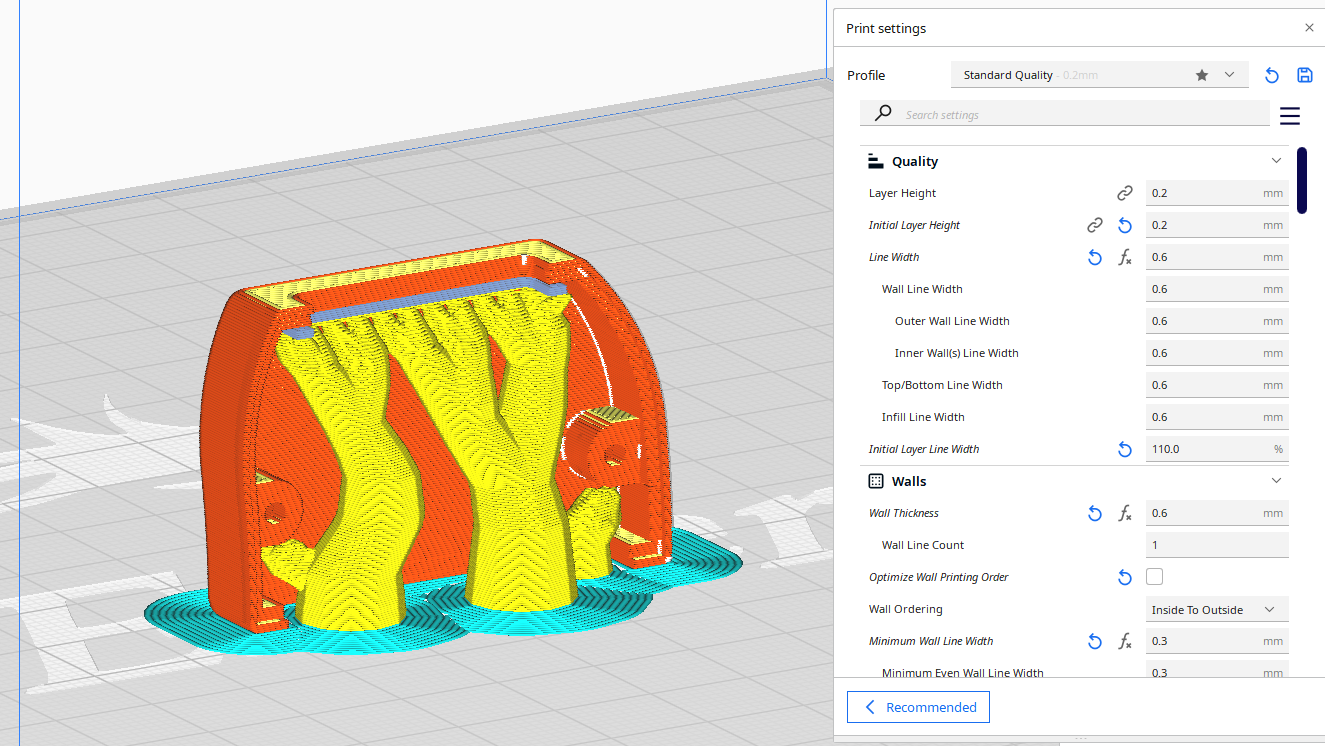The image size is (1325, 746).
Task: Discard profile changes with reset icon
Action: [1272, 75]
